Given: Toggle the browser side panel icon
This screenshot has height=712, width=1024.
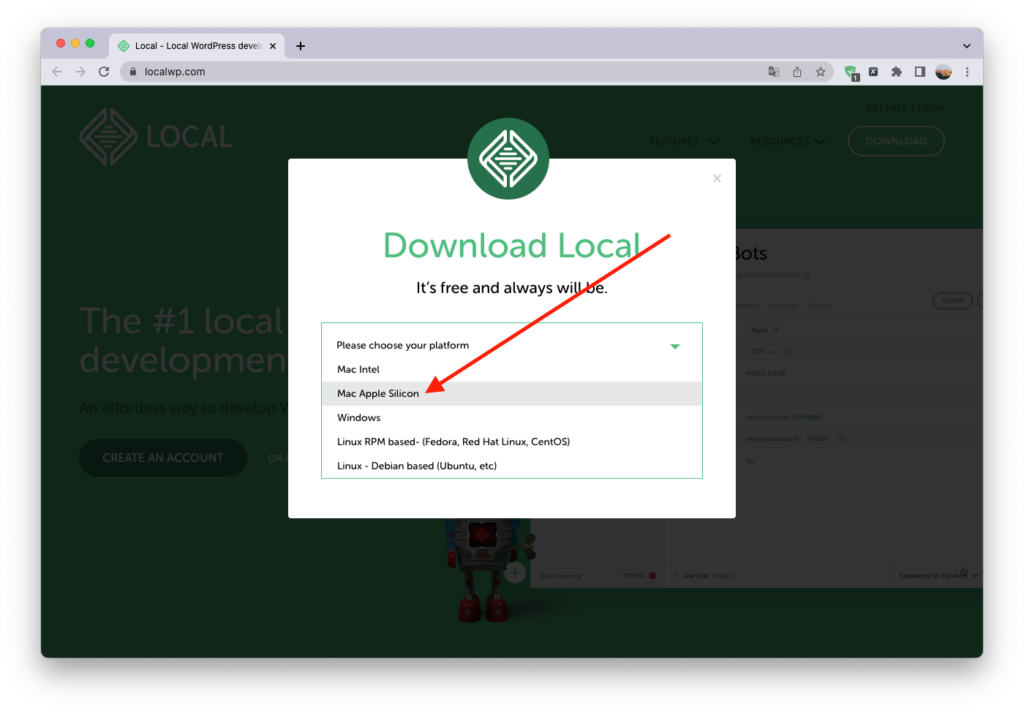Looking at the screenshot, I should pyautogui.click(x=920, y=72).
